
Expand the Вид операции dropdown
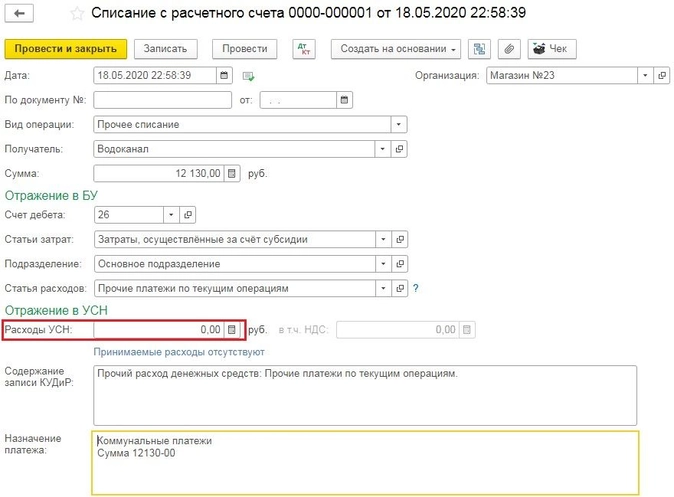tap(399, 125)
